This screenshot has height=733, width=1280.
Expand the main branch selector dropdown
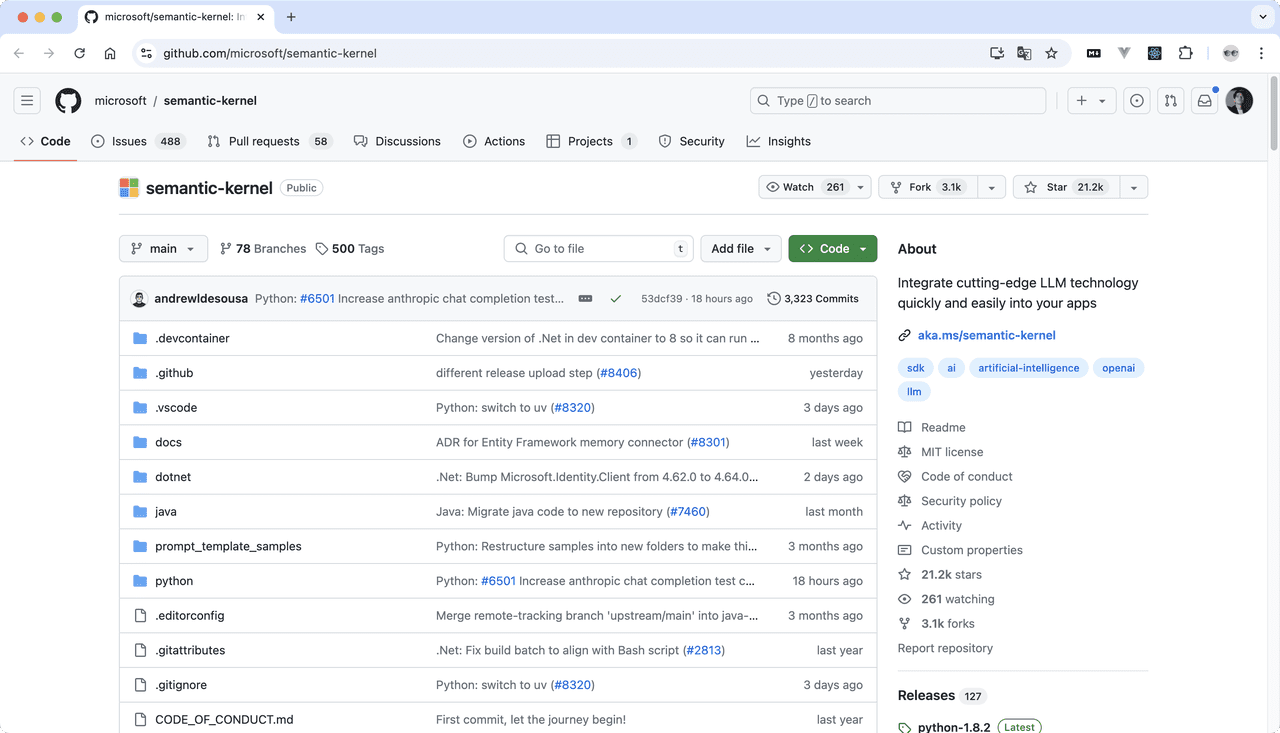[163, 249]
